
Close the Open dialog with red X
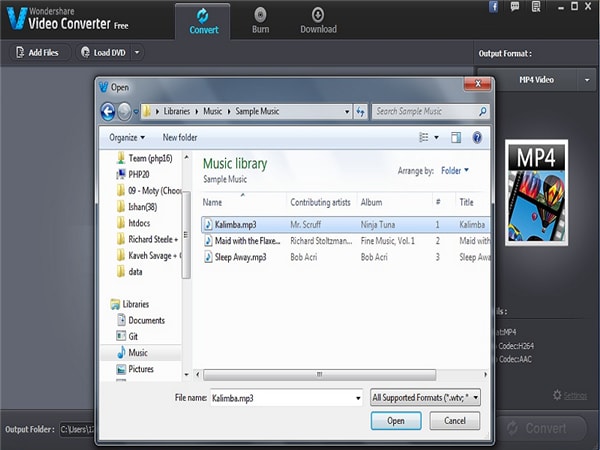(x=477, y=84)
